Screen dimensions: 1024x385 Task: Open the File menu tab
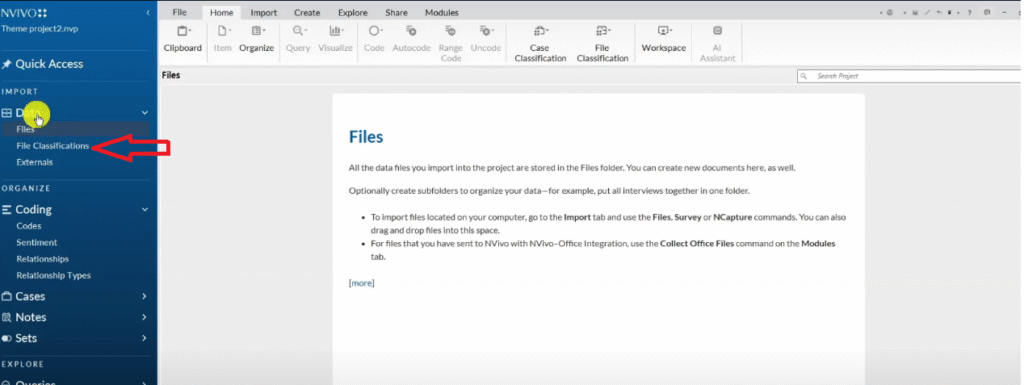179,12
